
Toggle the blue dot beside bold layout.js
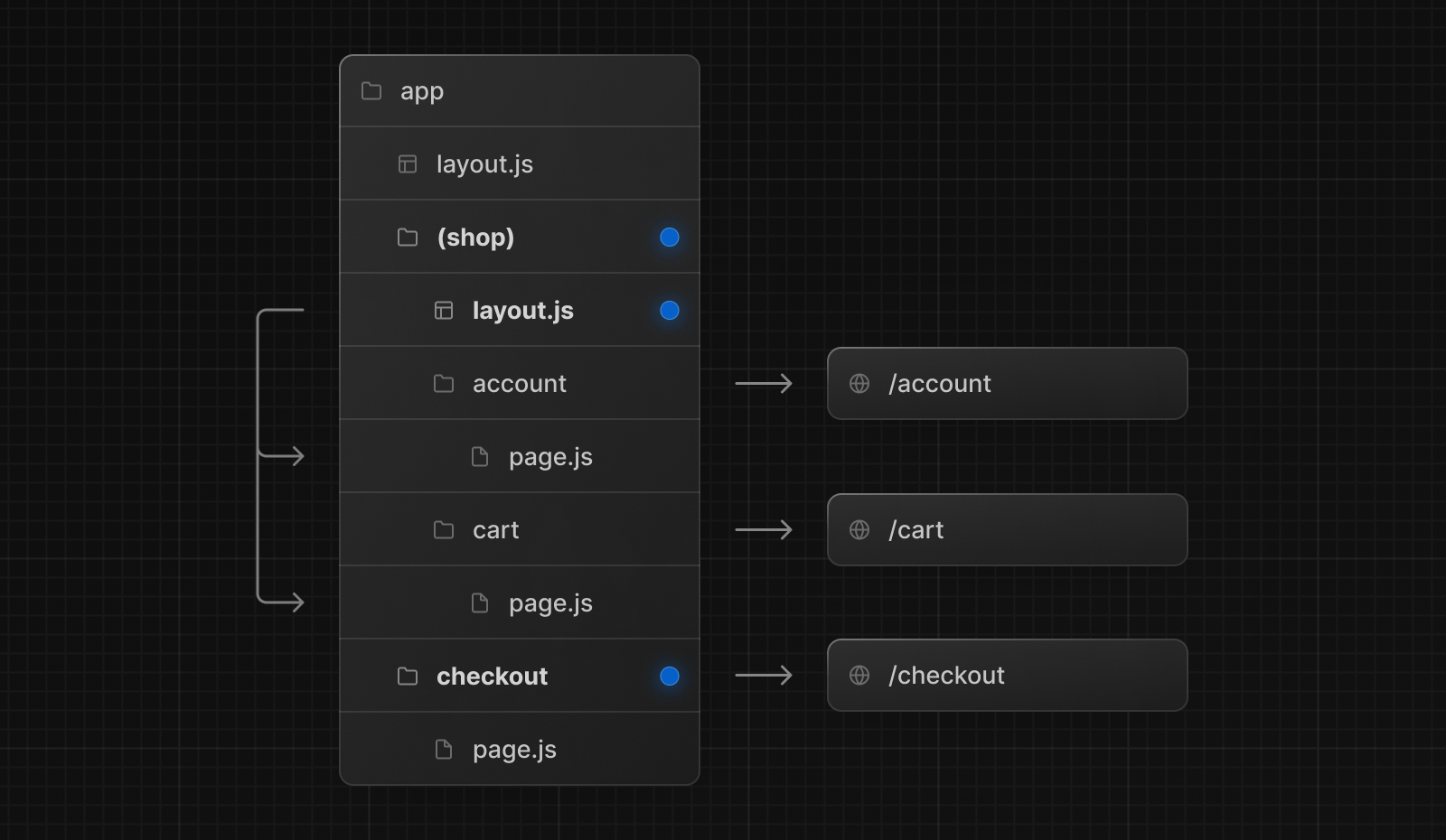pos(669,310)
